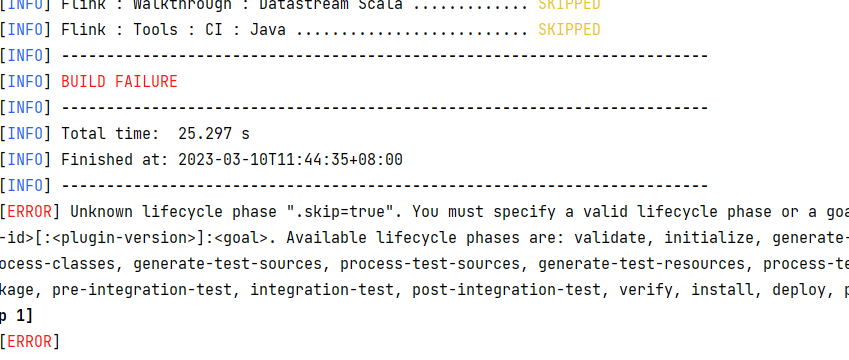Click "generate-test-sources" phase name
This screenshot has width=849, height=360.
click(x=227, y=264)
